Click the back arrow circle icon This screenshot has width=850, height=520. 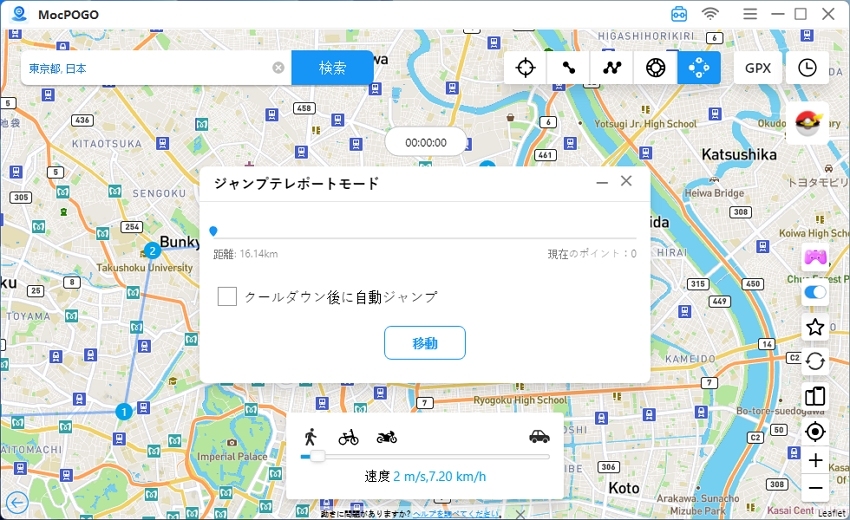coord(17,503)
